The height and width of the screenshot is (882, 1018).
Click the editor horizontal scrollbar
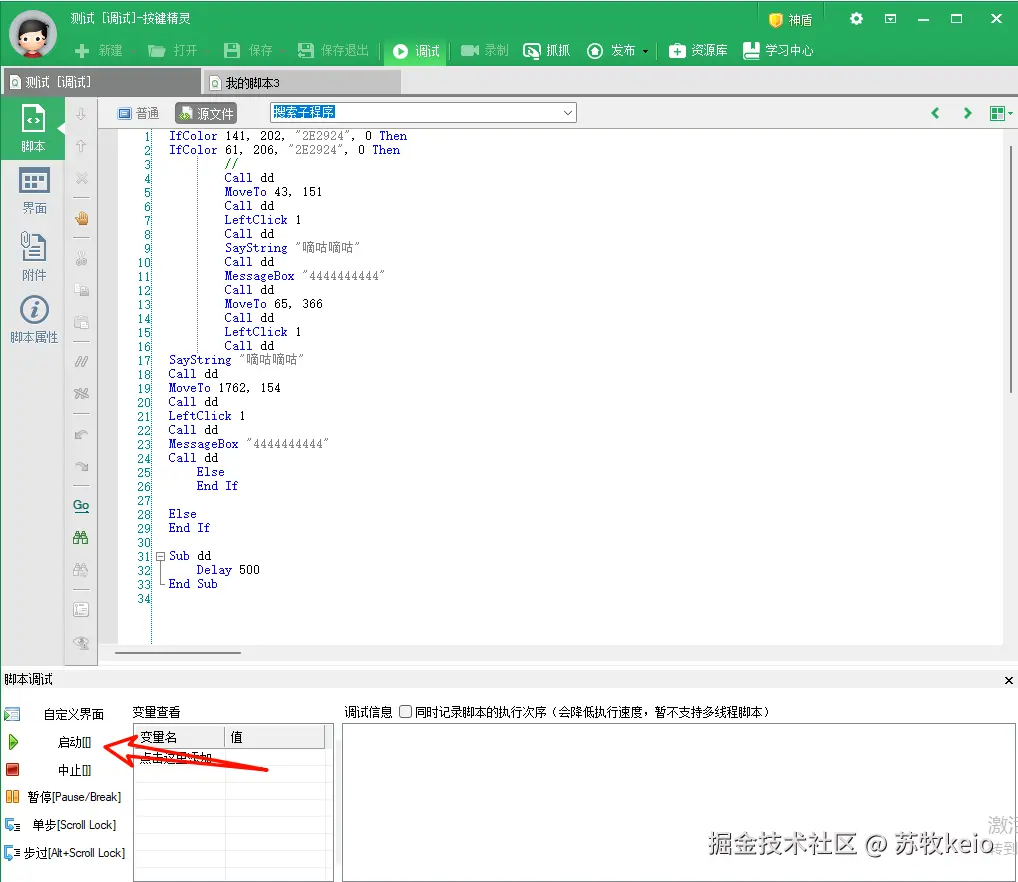[178, 653]
